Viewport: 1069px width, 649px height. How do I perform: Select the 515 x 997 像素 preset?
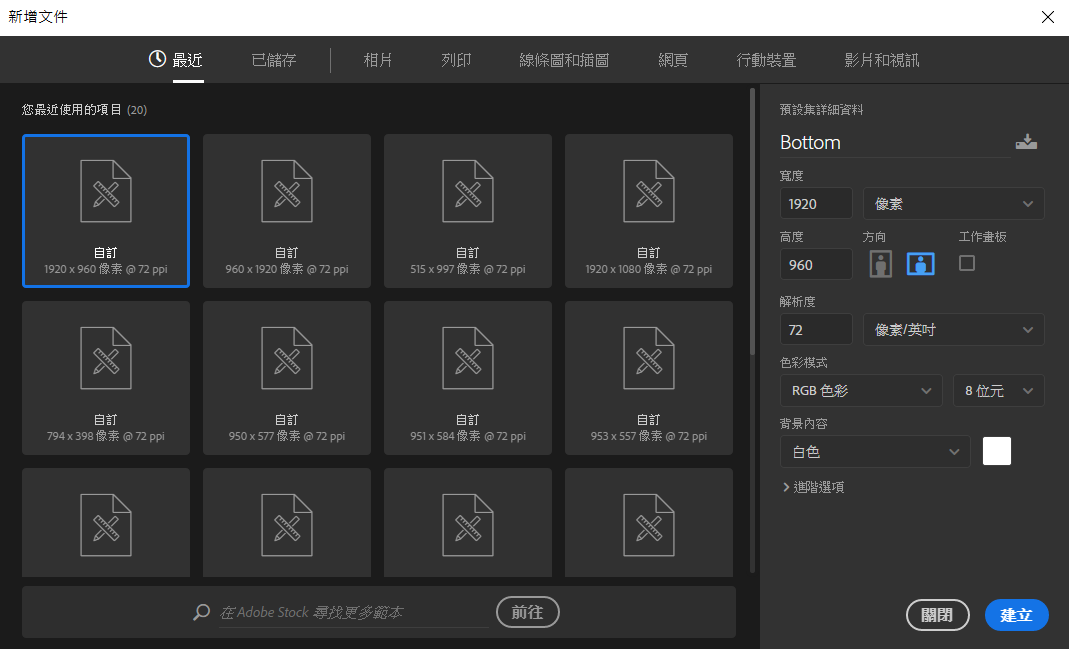click(468, 211)
